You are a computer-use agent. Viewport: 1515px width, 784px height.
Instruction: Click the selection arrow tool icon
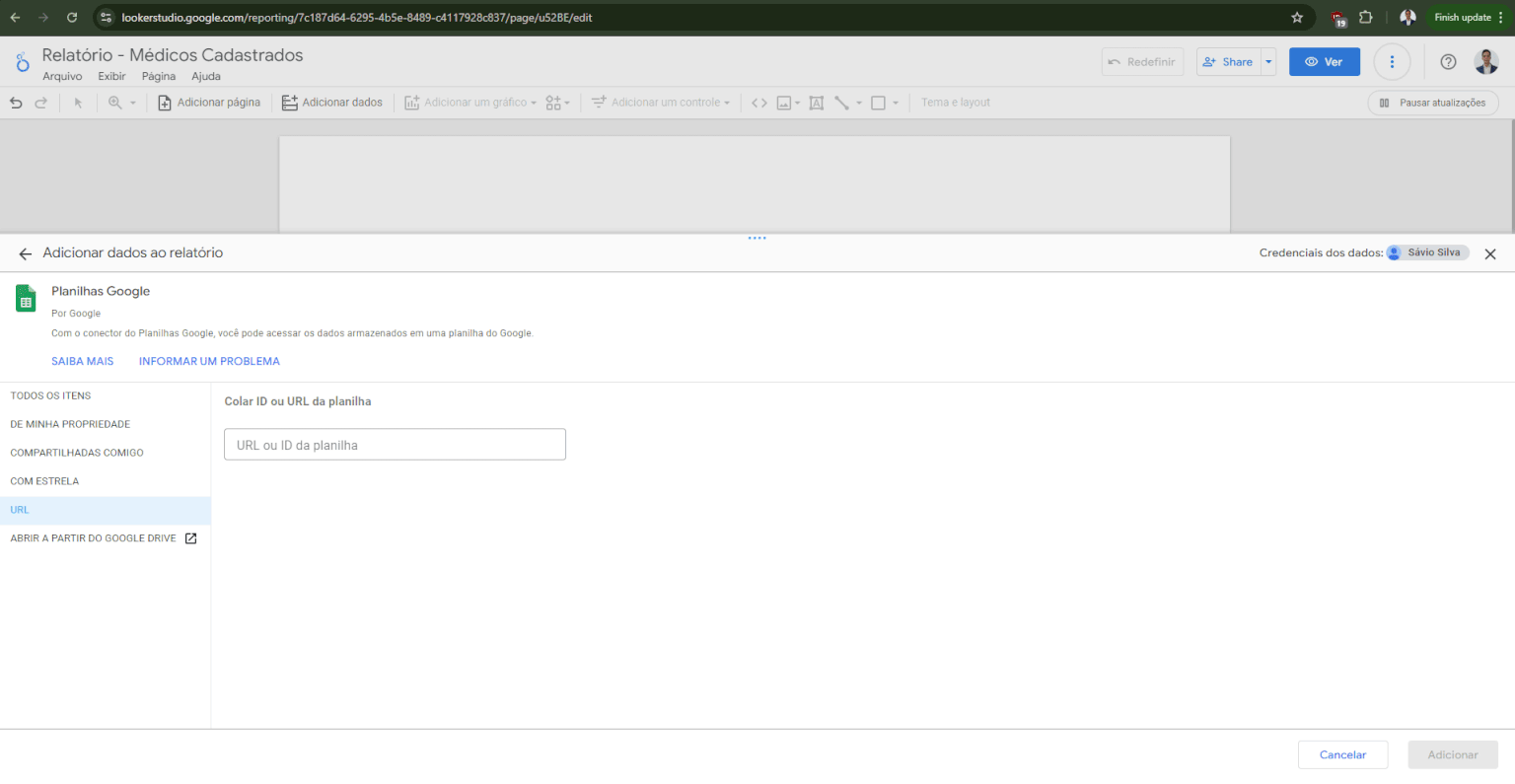coord(78,102)
